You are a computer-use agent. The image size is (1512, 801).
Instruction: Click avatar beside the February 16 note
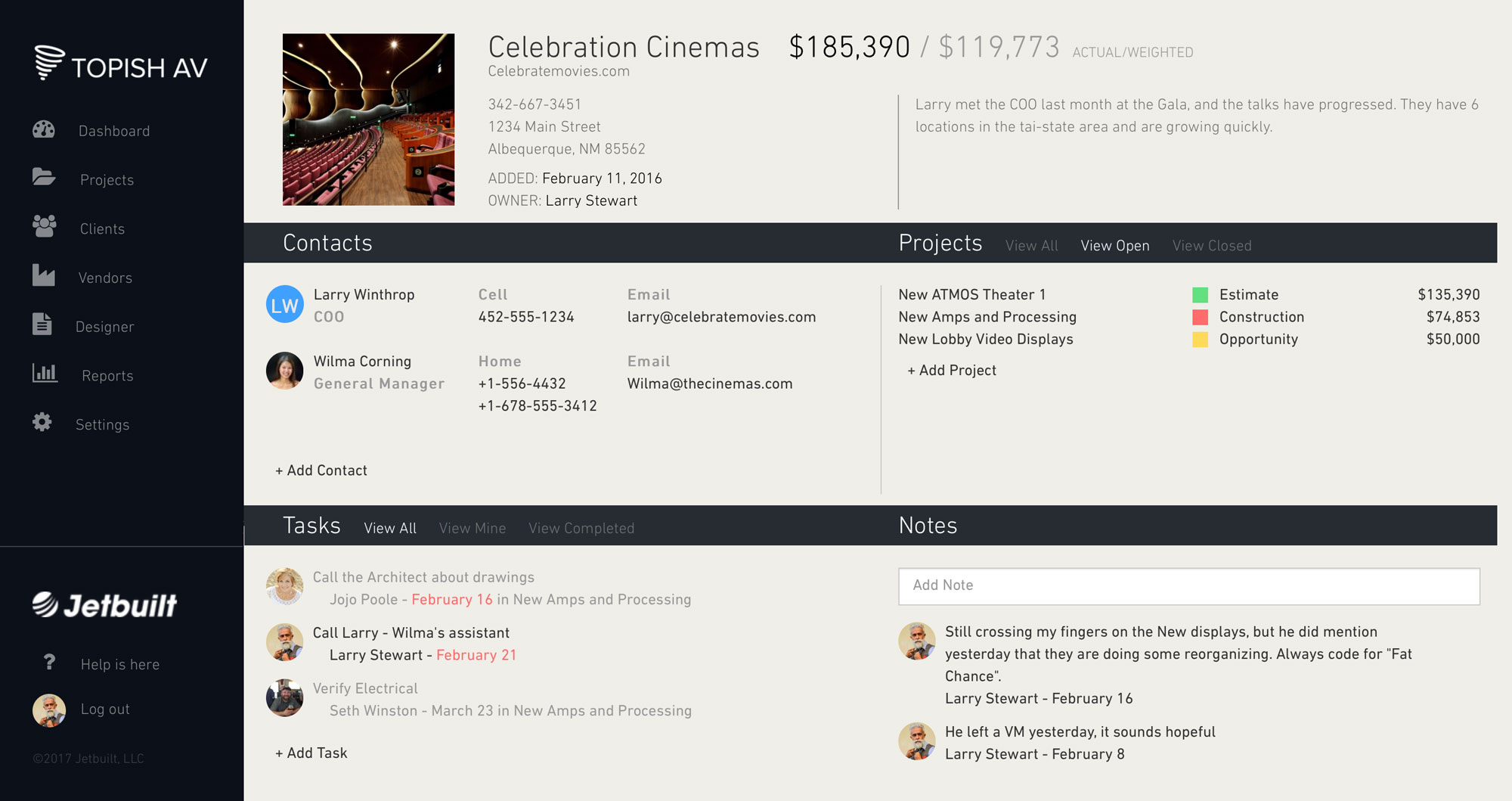[x=917, y=641]
